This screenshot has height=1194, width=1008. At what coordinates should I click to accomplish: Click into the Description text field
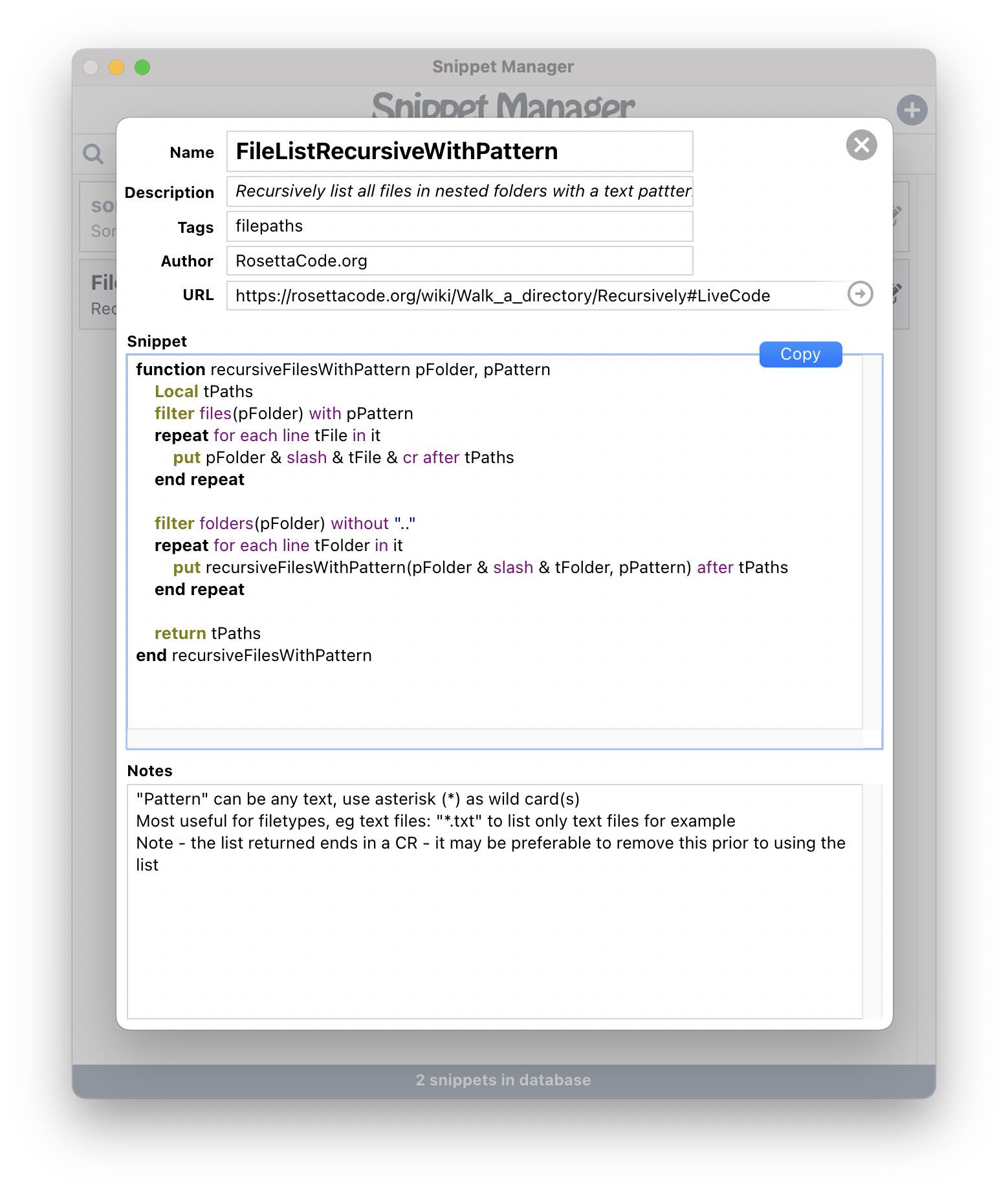pyautogui.click(x=459, y=191)
